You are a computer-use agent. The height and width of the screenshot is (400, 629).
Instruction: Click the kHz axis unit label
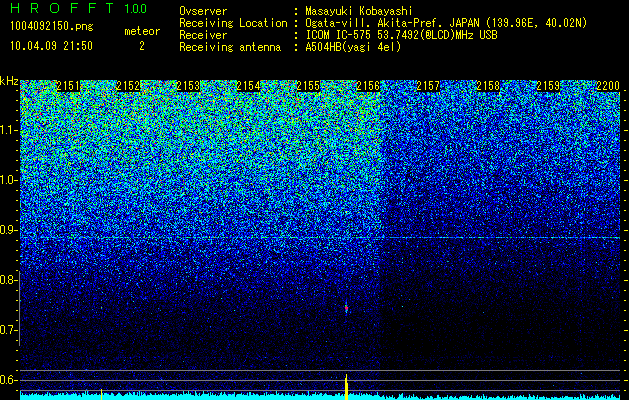[x=9, y=81]
